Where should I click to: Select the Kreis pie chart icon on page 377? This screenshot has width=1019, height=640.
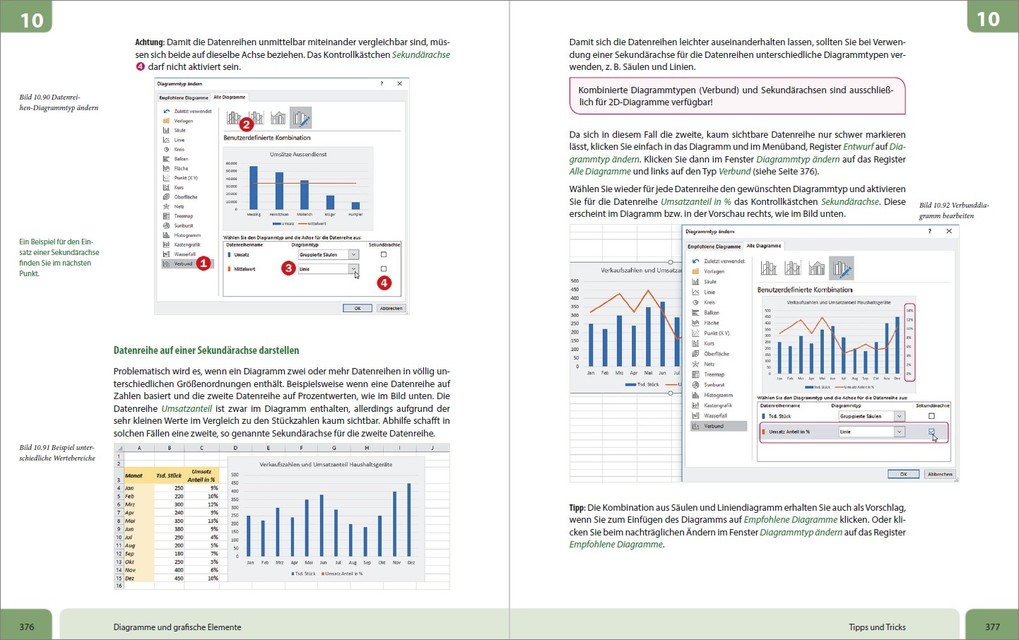(x=696, y=301)
